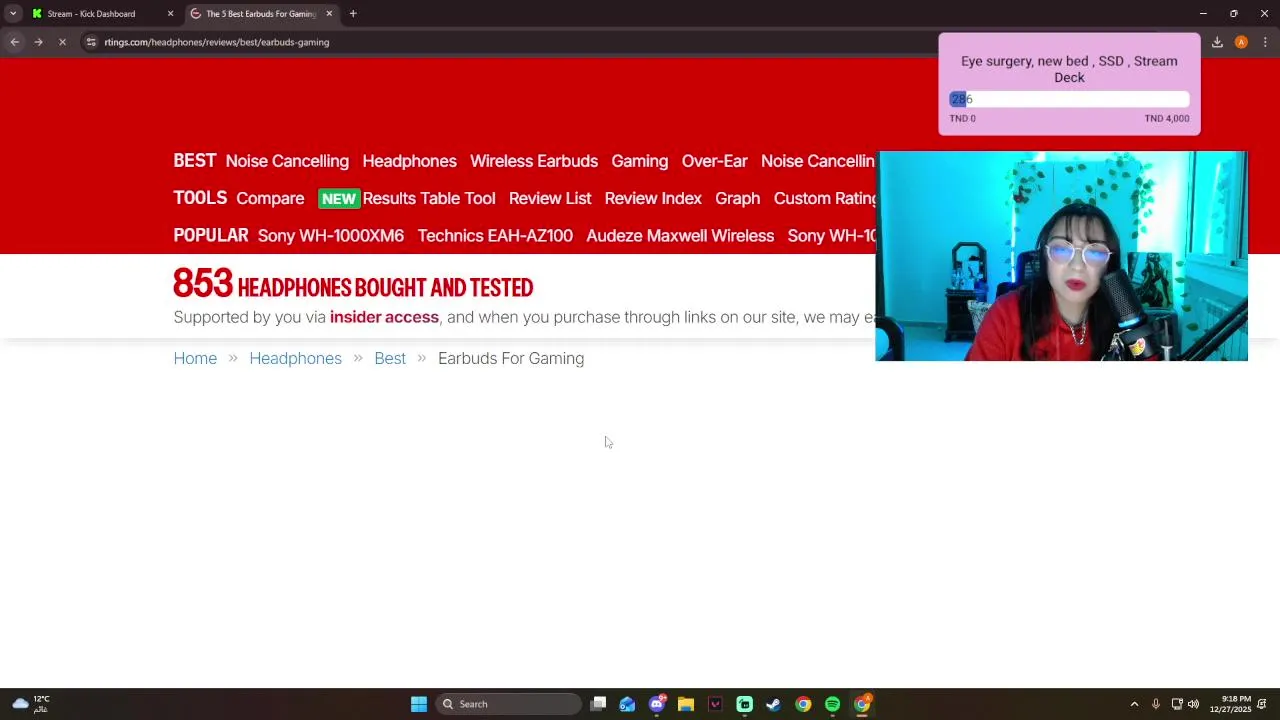Open the weather widget in taskbar
Screen dimensions: 1280x720
point(30,704)
